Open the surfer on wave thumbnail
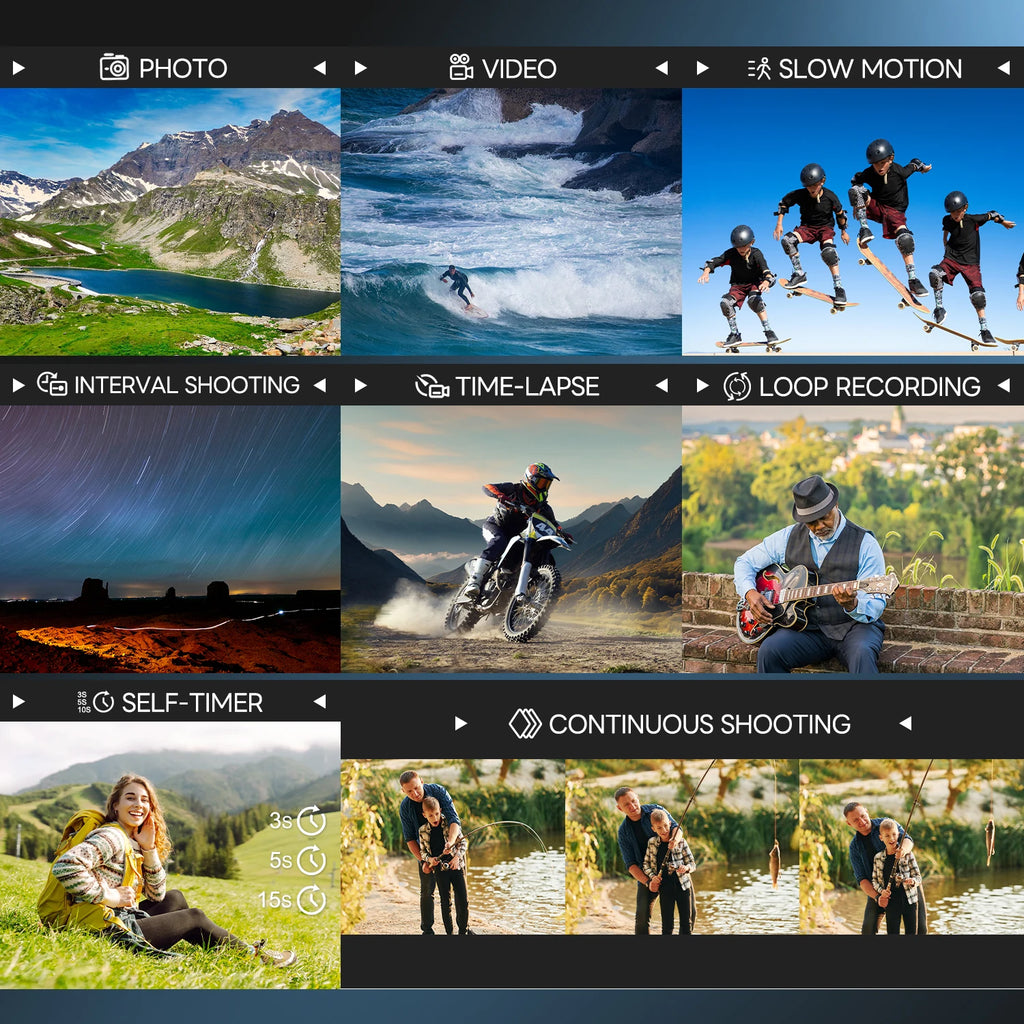The width and height of the screenshot is (1024, 1024). (x=511, y=222)
